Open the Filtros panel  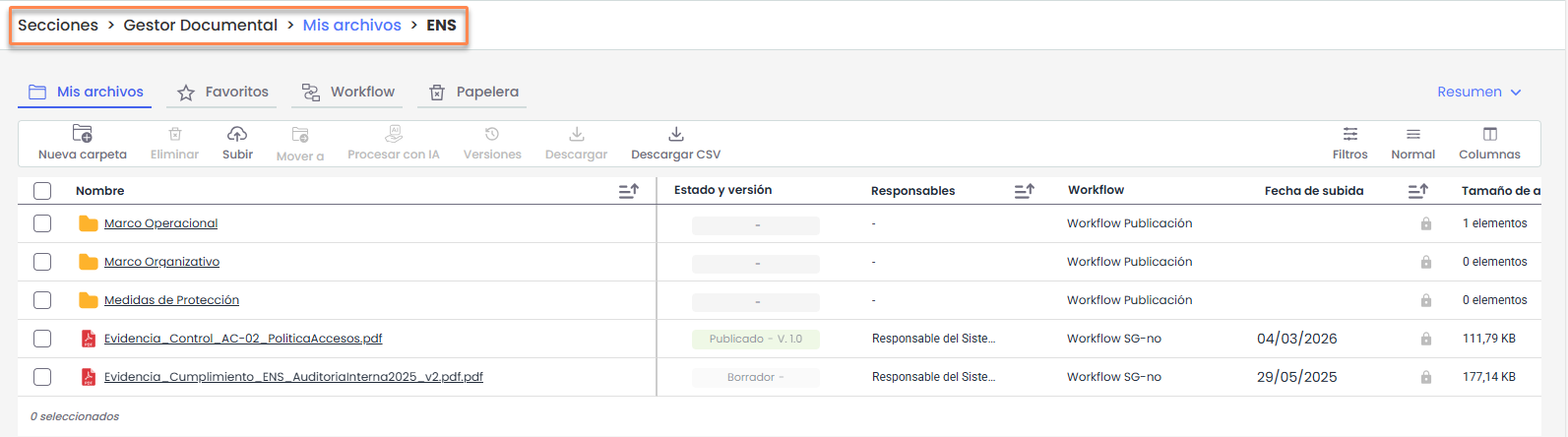[1349, 135]
